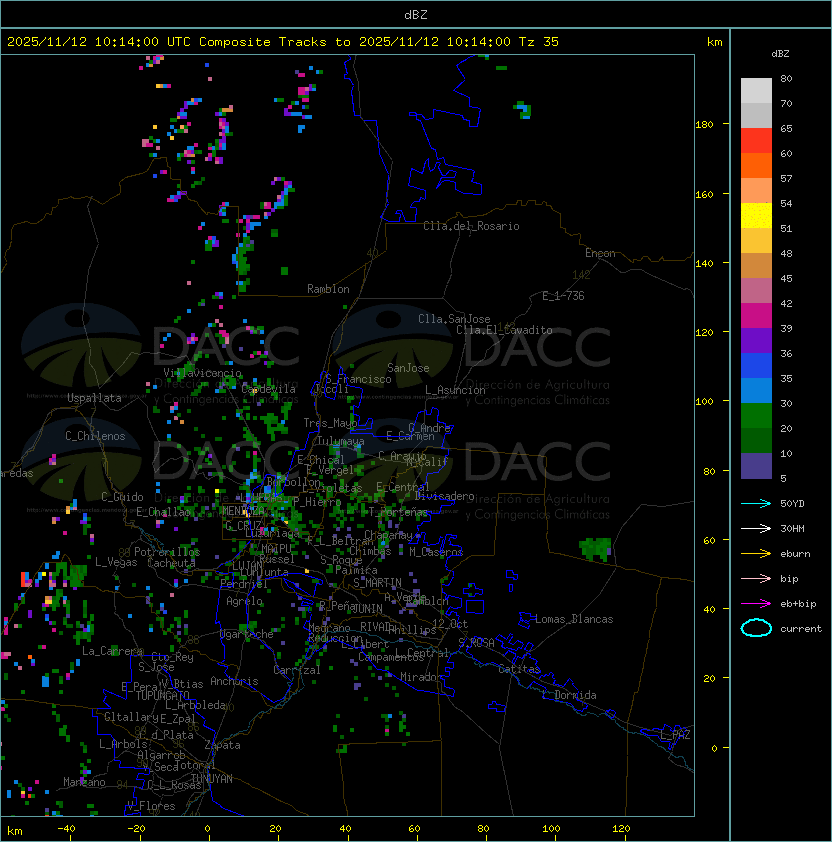Click the 'Ugarteche' map label

tap(247, 634)
